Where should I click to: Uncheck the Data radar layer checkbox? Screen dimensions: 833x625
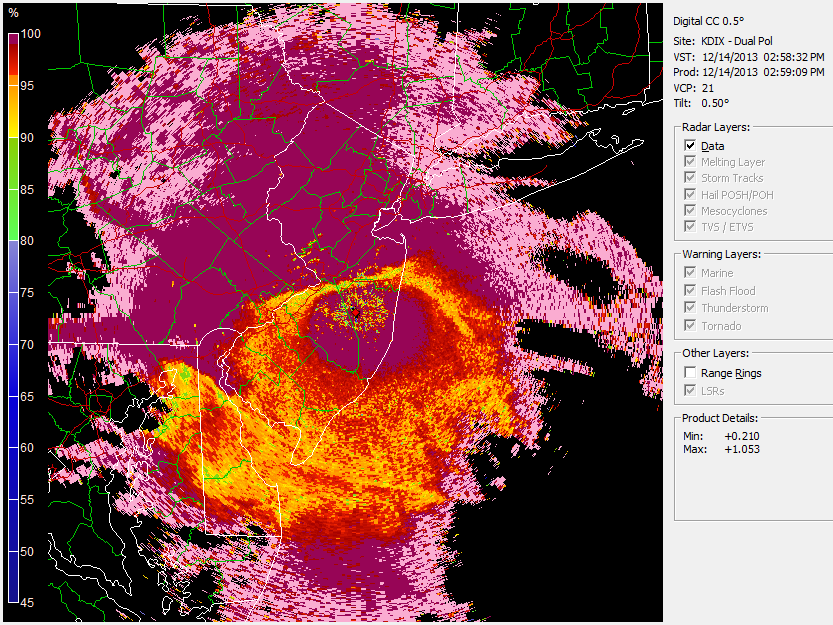[690, 146]
